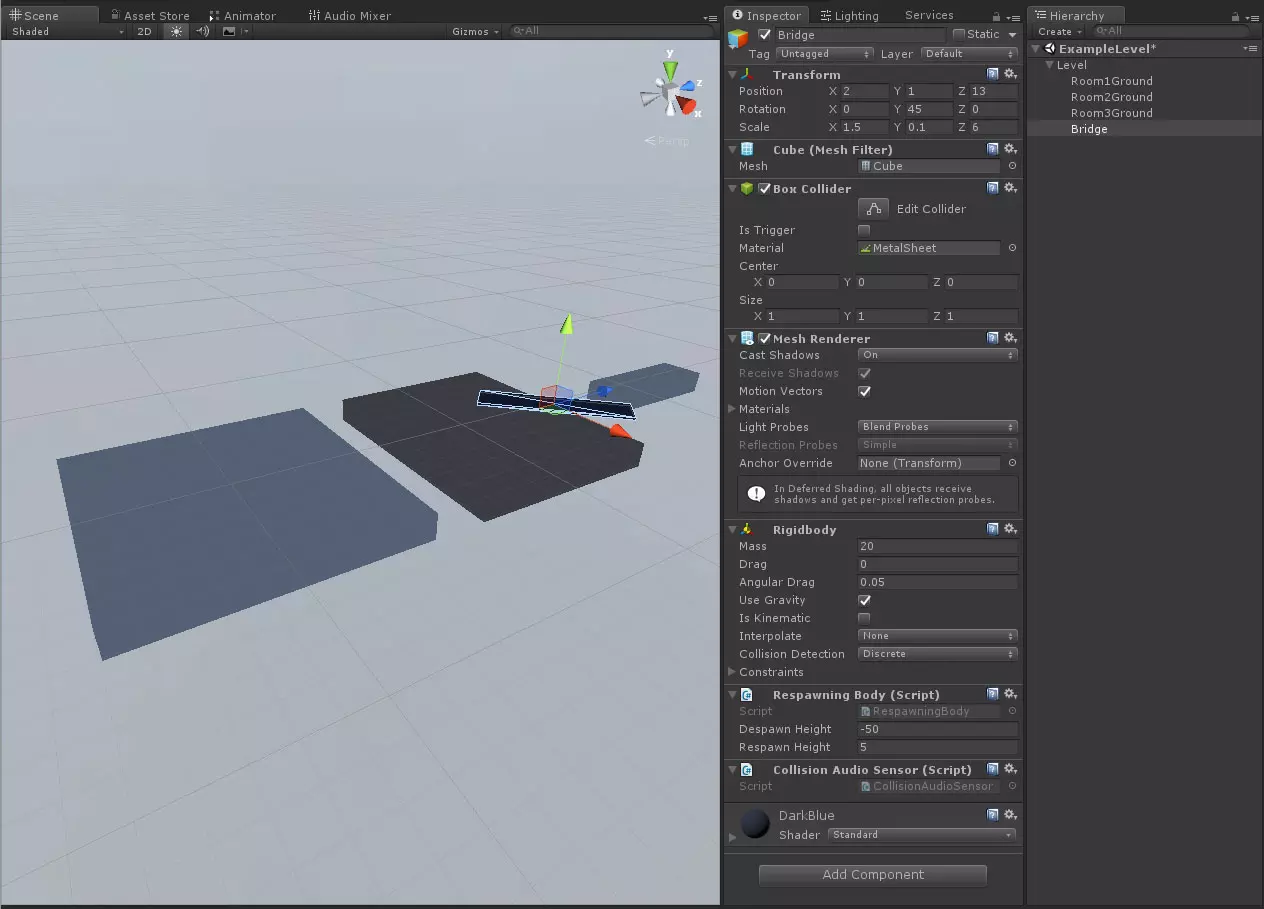Click the green Y-axis on orientation gizmo
Image resolution: width=1264 pixels, height=909 pixels.
670,68
